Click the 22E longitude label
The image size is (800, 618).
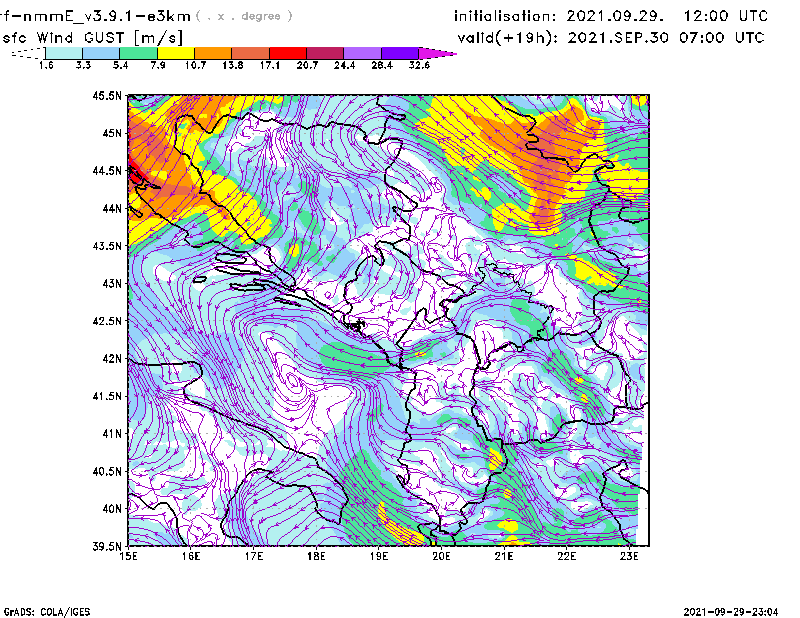(567, 556)
